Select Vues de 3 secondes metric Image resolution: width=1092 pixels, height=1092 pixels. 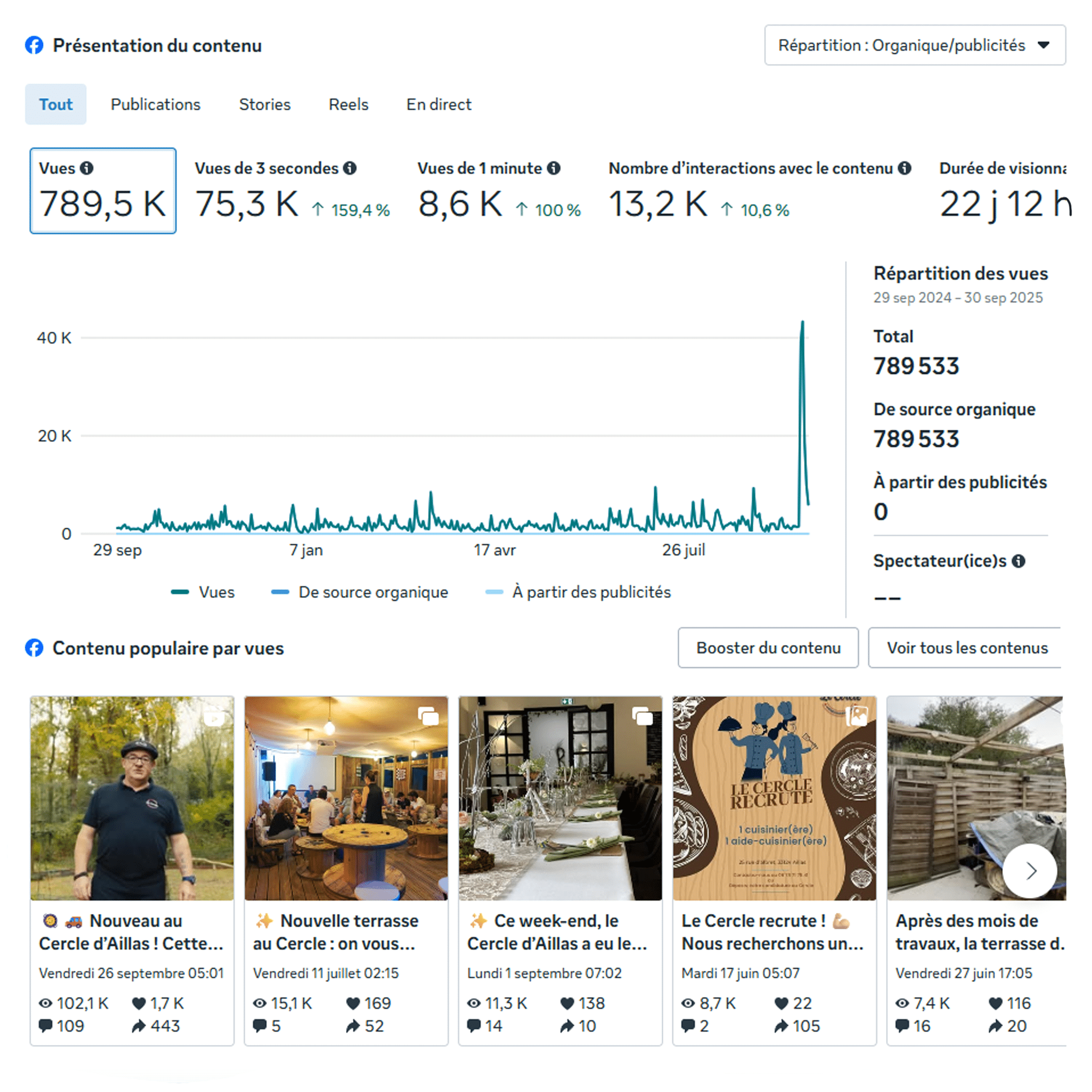292,191
